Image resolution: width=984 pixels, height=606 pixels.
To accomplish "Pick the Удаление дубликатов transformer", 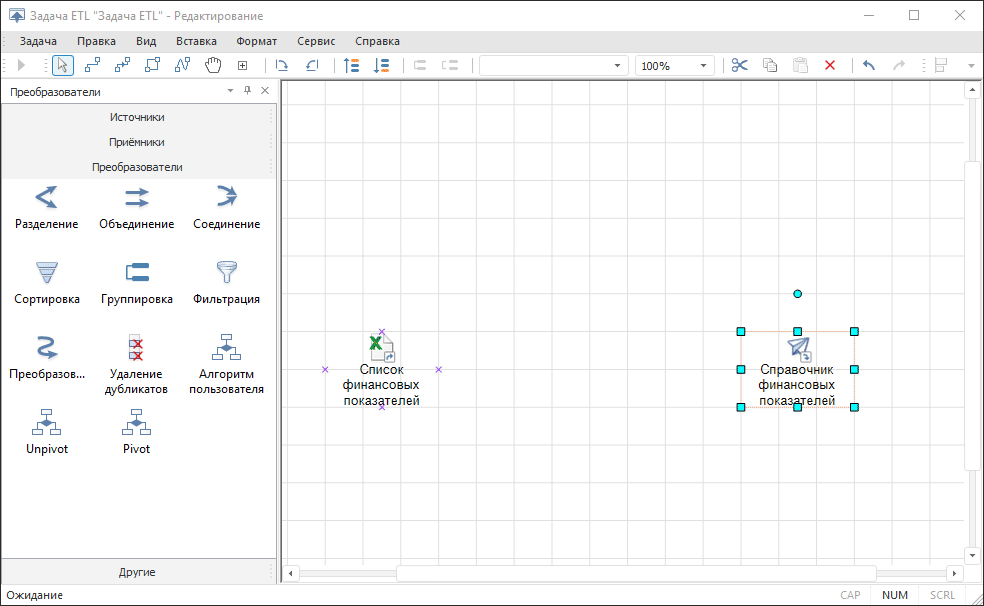I will (136, 347).
